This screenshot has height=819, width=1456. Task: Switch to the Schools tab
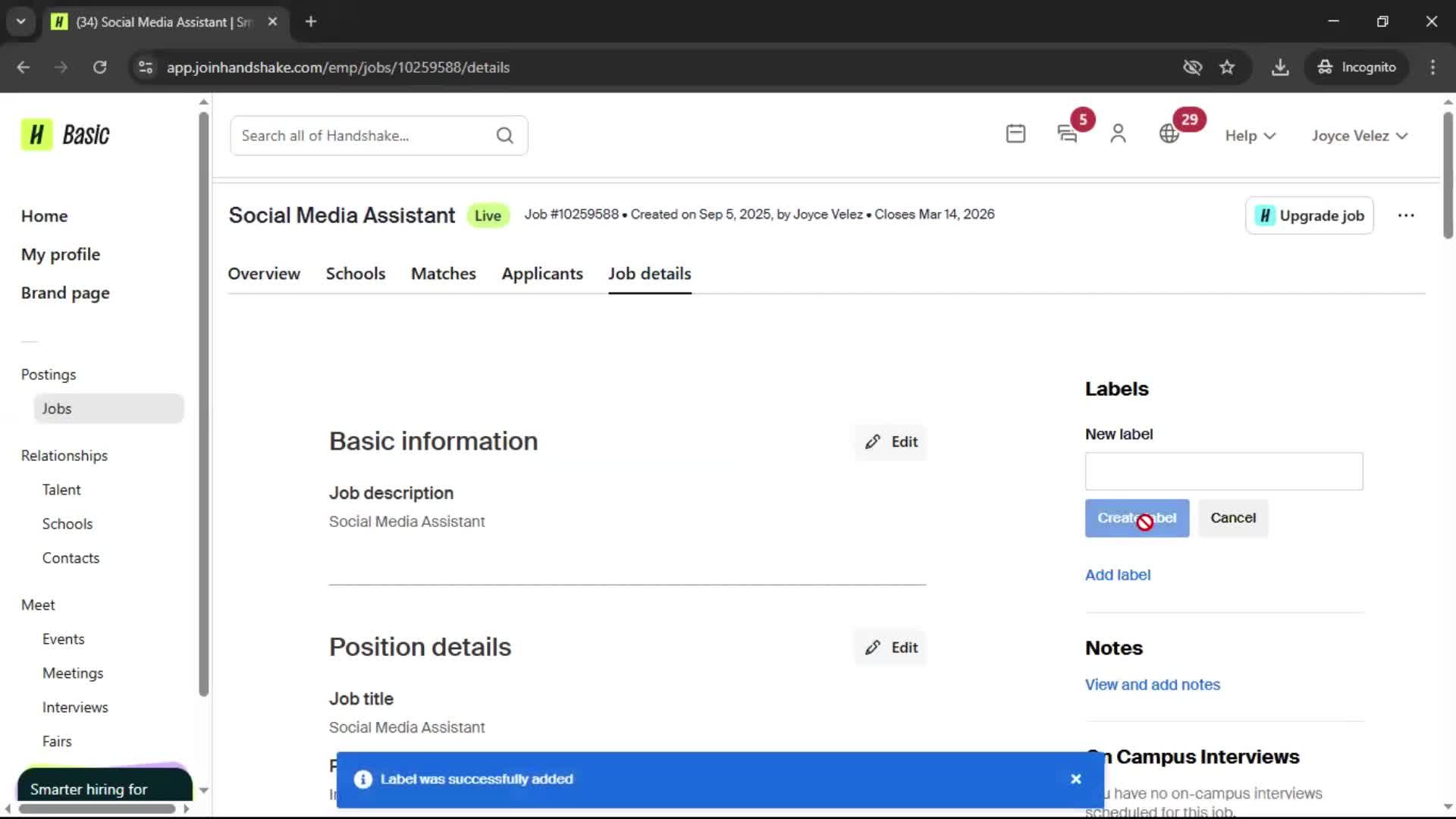tap(356, 274)
